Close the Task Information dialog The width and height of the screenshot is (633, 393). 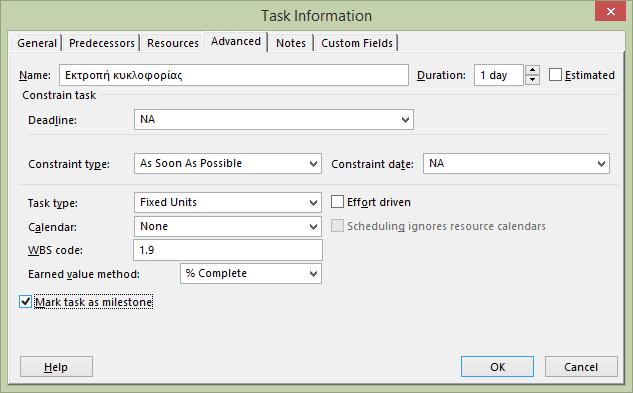click(611, 11)
